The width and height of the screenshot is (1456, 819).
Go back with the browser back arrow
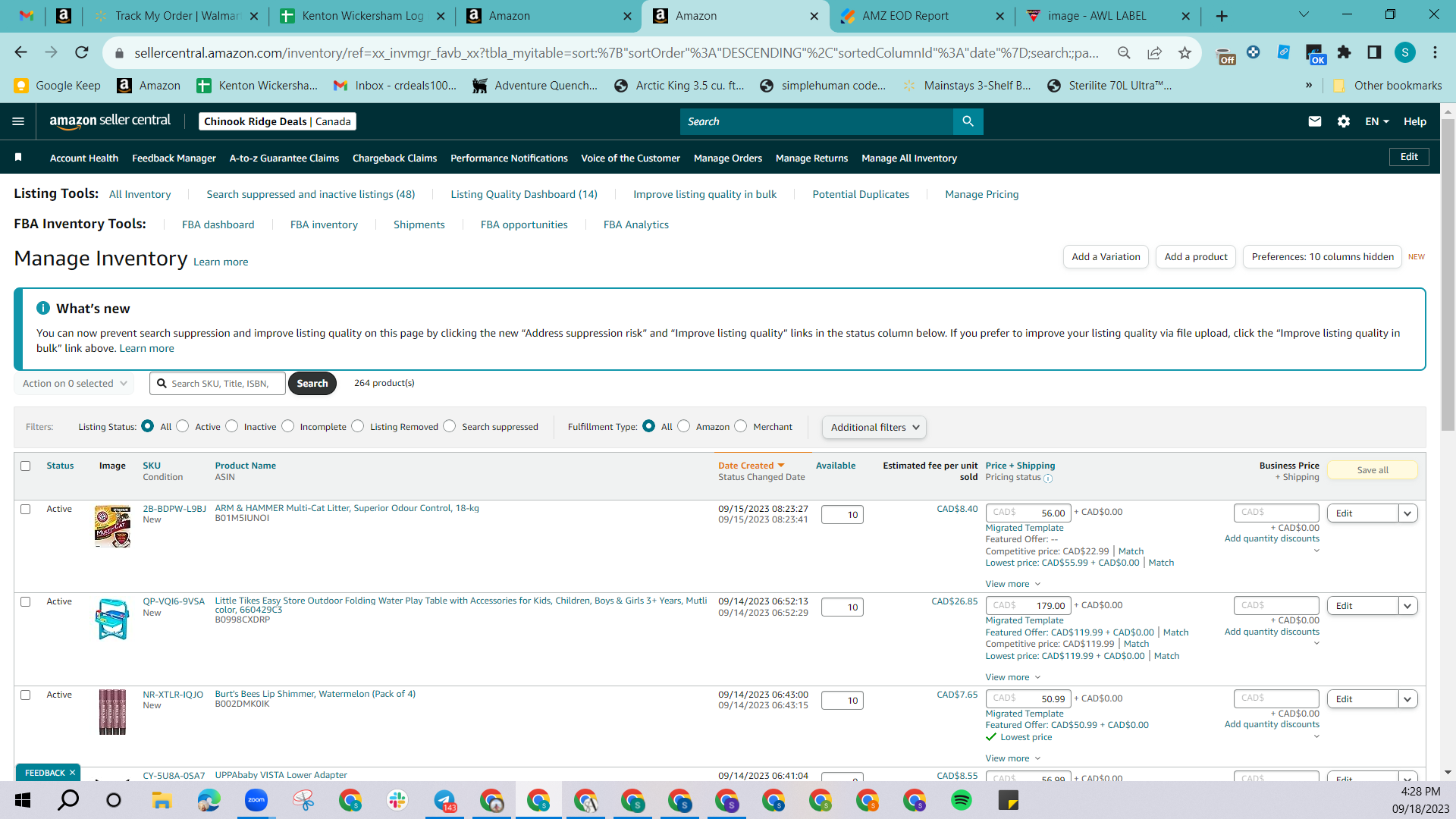[20, 52]
